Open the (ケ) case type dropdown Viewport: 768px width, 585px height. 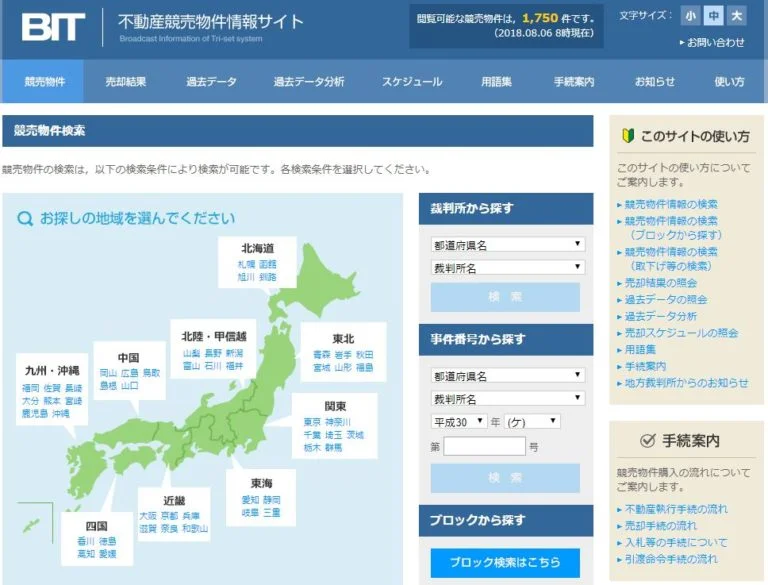[532, 421]
